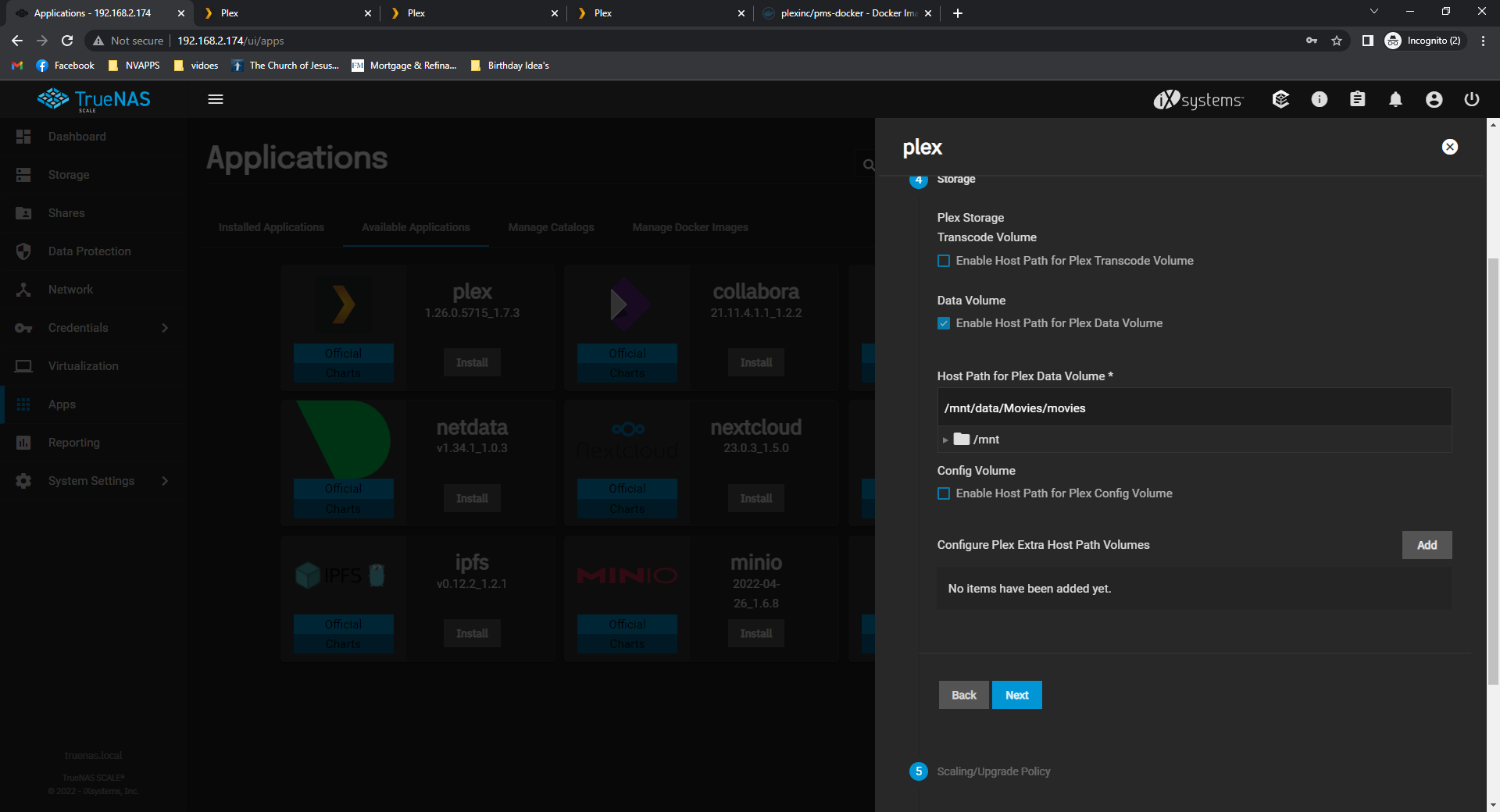Install the ipfs application

(472, 633)
